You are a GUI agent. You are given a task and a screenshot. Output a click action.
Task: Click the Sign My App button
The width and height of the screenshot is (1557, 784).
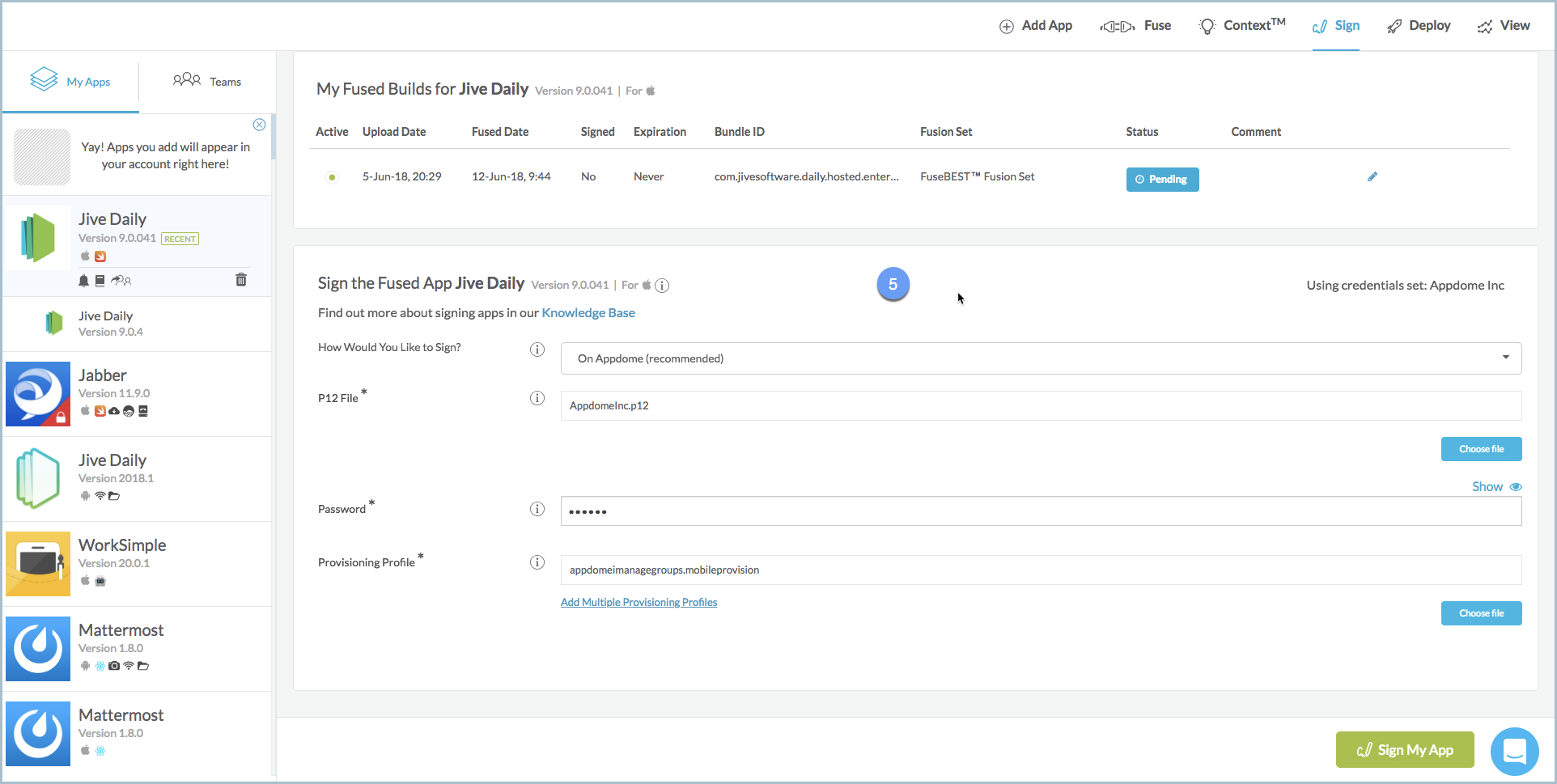pos(1405,750)
